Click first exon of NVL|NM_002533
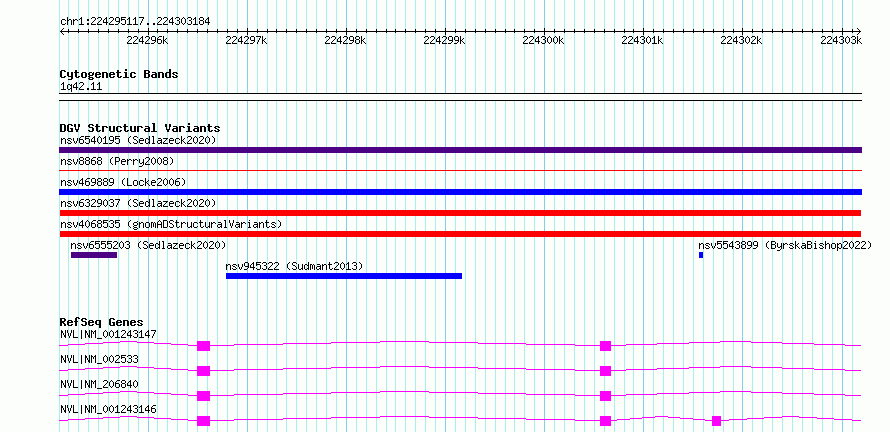Viewport: 890px width, 432px height. tap(203, 371)
